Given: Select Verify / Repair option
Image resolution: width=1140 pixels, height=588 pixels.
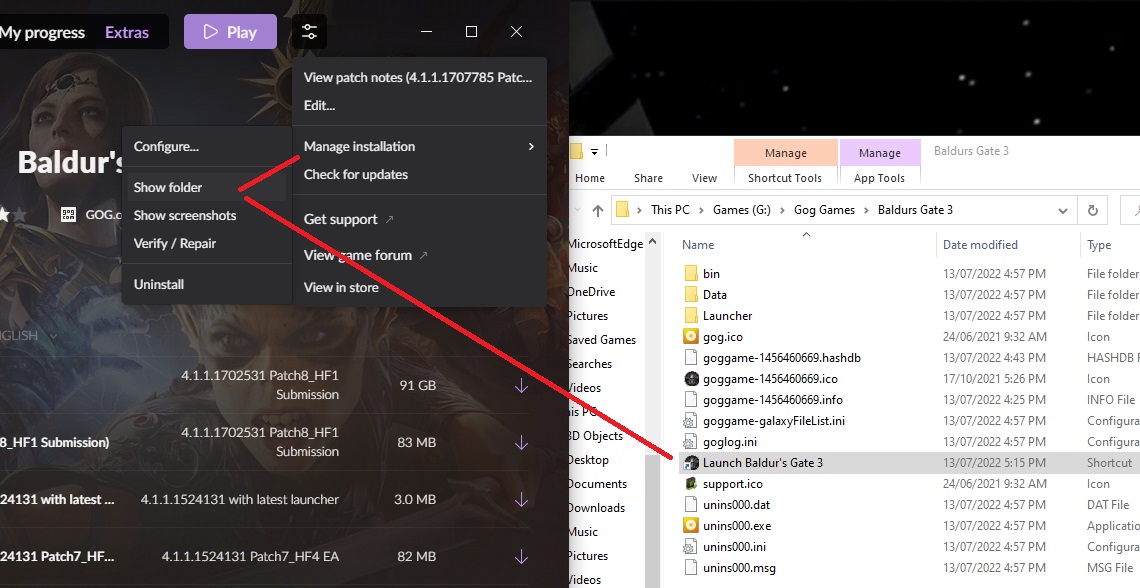Looking at the screenshot, I should [x=174, y=243].
